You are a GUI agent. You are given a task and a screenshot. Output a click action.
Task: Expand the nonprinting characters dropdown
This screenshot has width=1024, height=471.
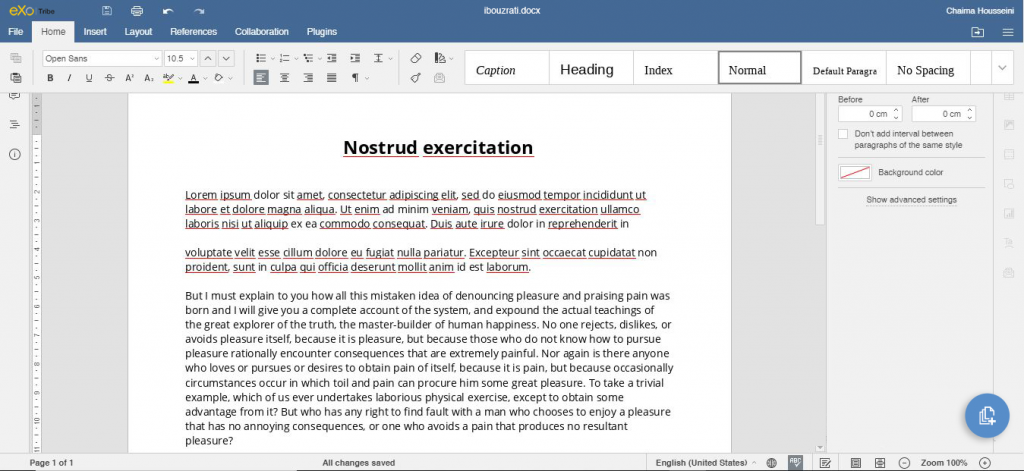(367, 78)
